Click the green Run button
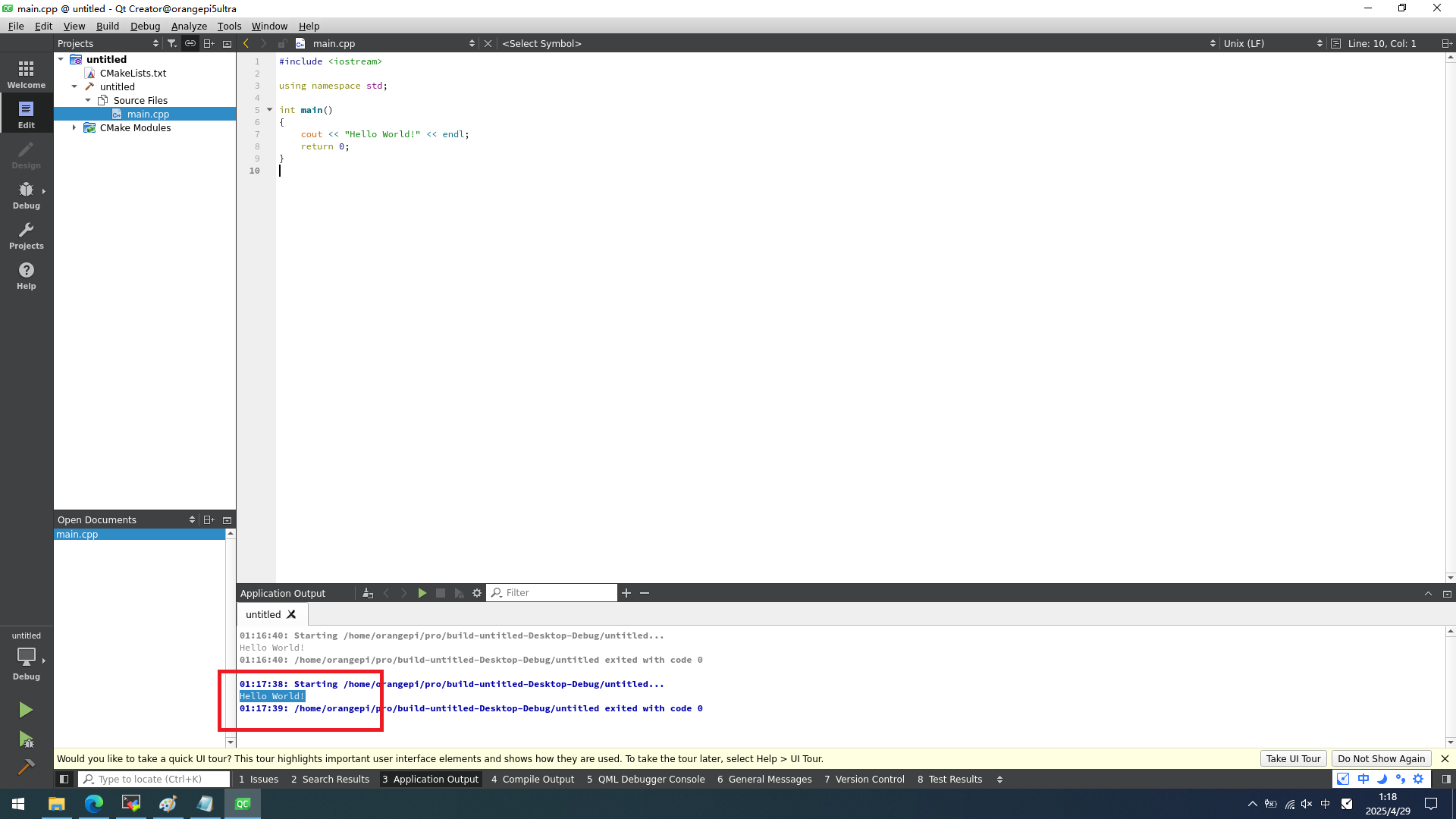This screenshot has width=1456, height=819. click(26, 710)
